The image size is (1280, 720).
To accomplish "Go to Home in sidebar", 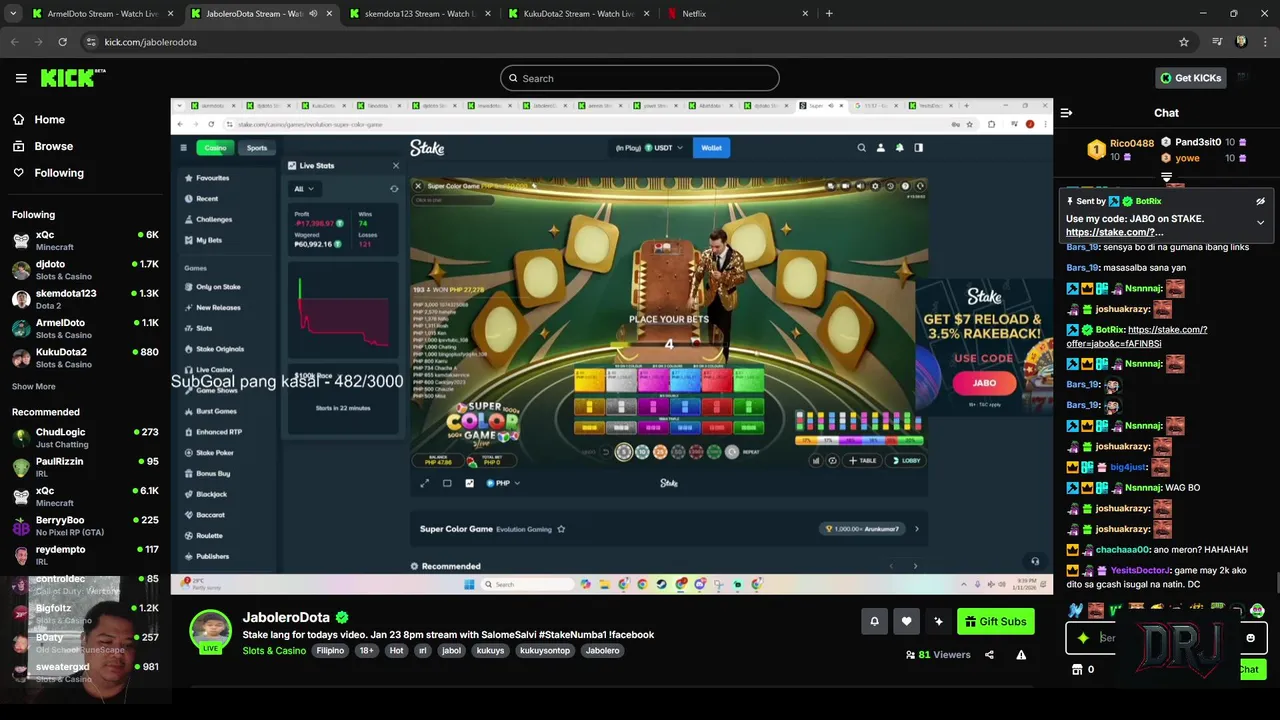I will [x=49, y=119].
